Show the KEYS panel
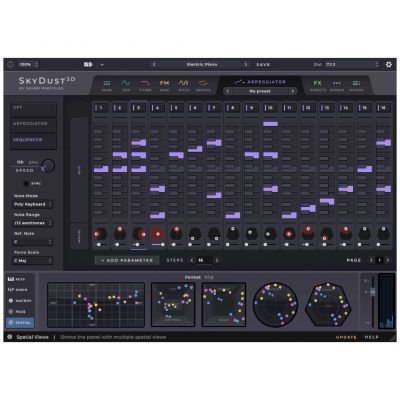Screen dimensions: 400x400 20,279
